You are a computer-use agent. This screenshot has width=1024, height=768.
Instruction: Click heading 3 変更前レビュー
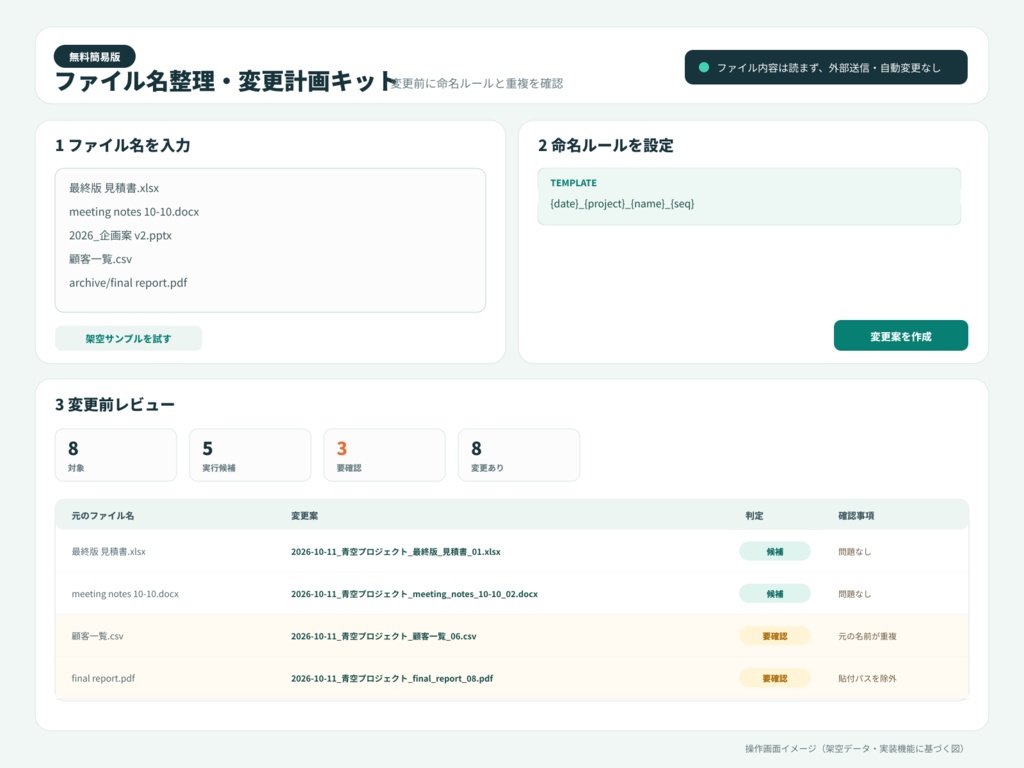point(115,404)
